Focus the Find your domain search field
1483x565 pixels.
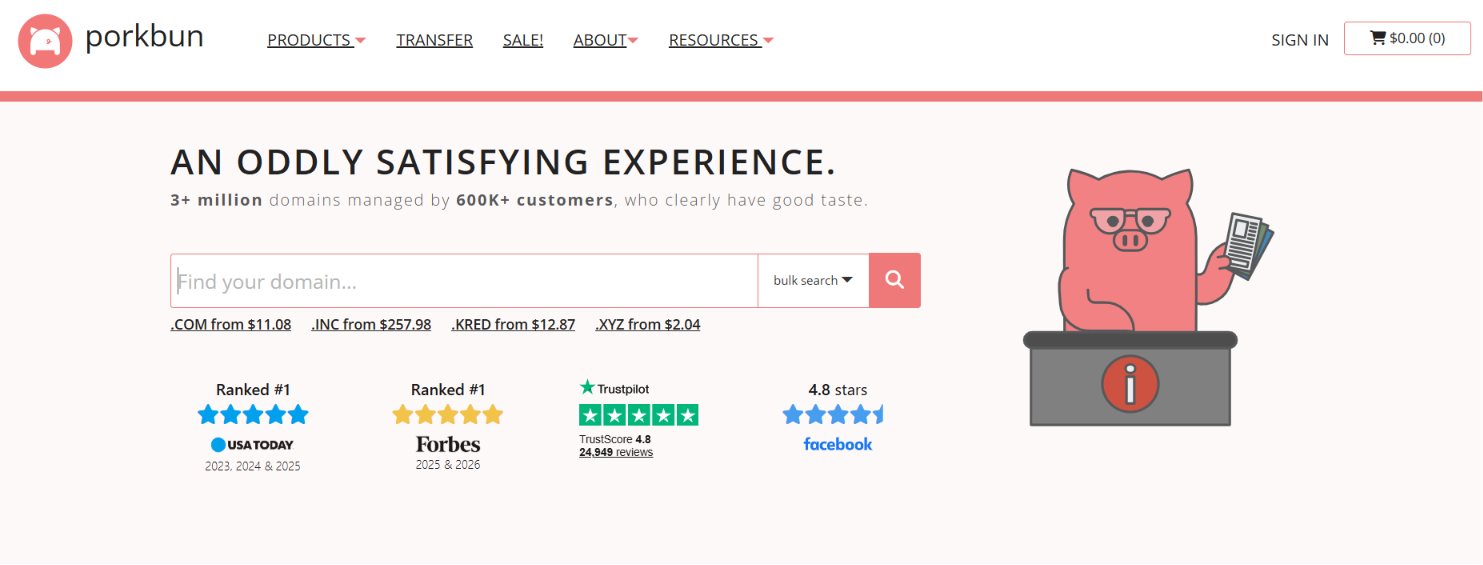coord(464,280)
